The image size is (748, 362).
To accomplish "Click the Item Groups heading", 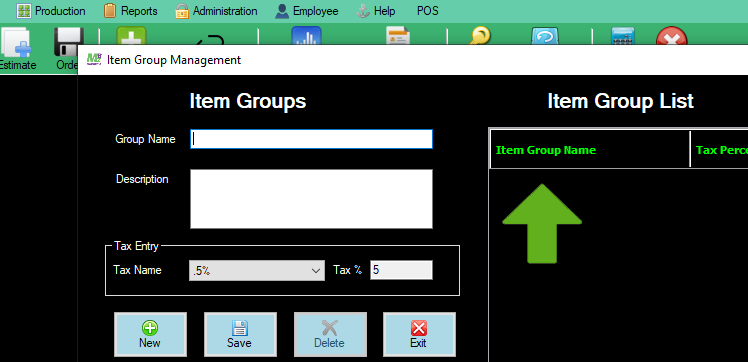I will (x=248, y=101).
